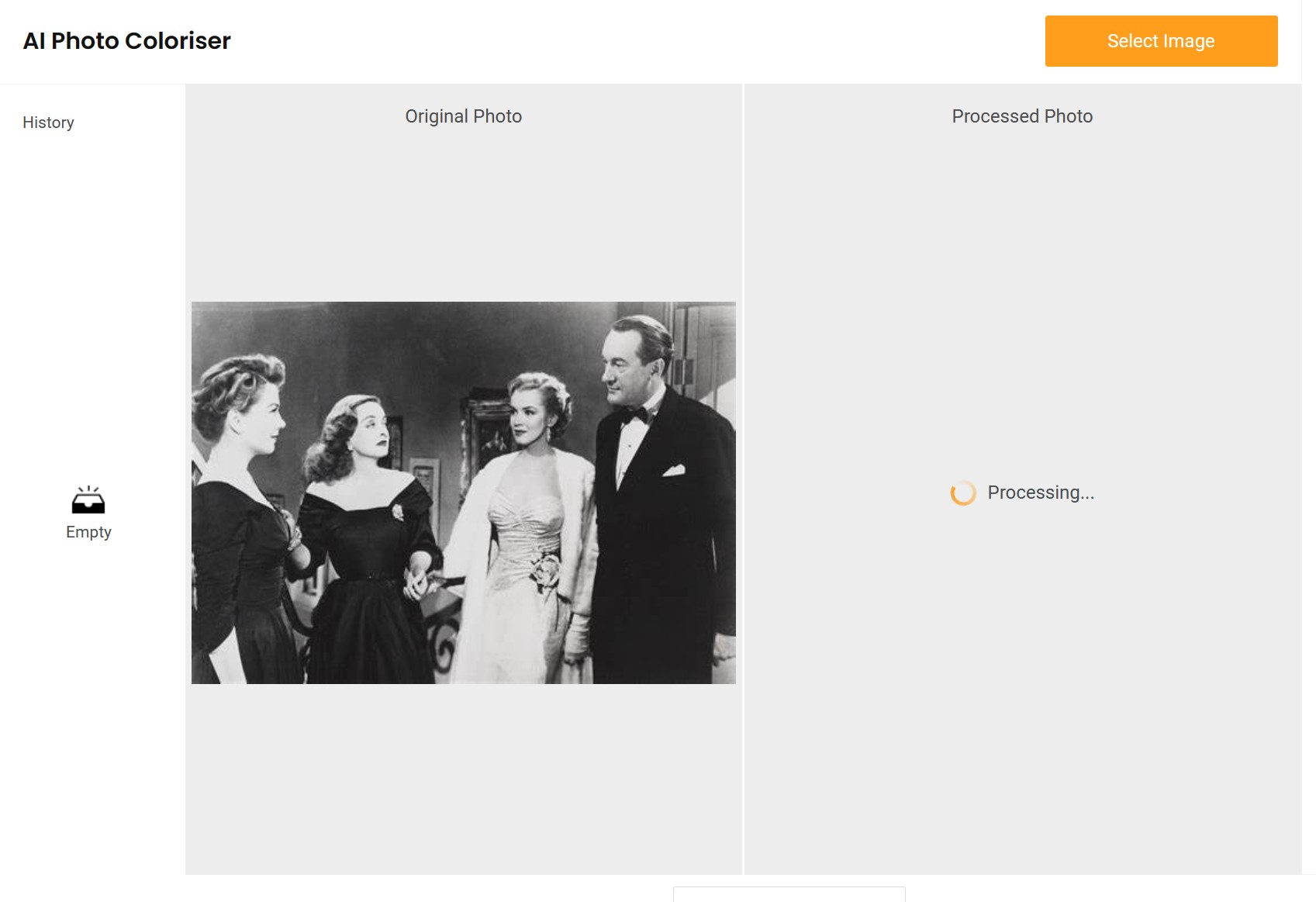Click the Original Photo panel heading

463,116
